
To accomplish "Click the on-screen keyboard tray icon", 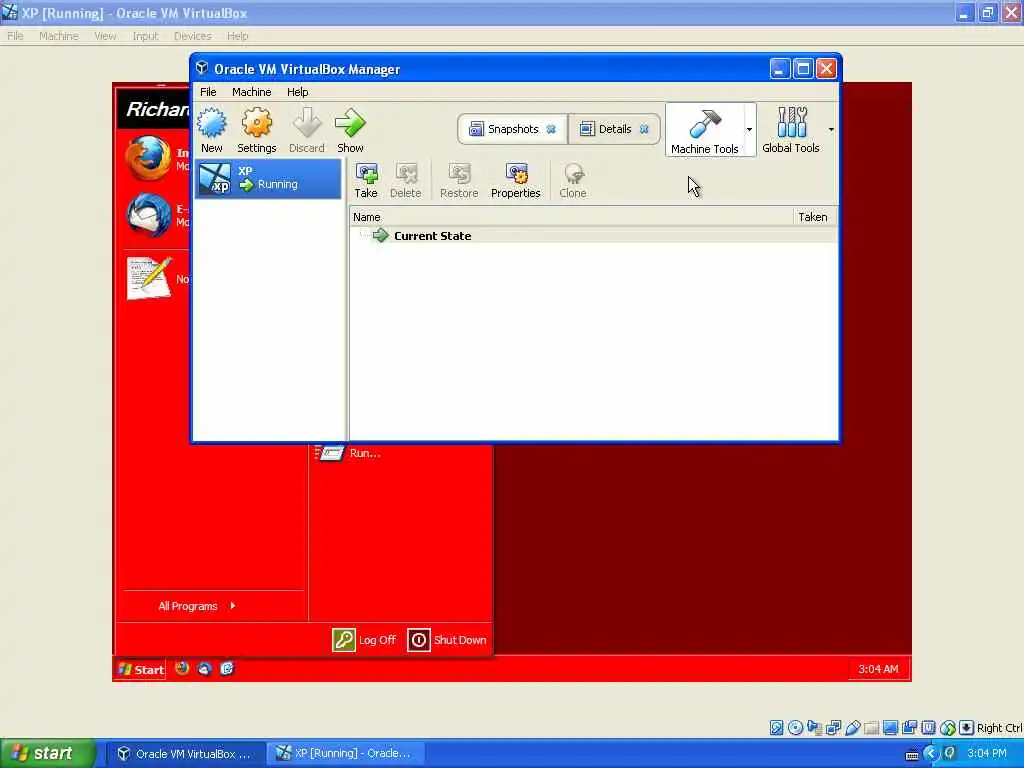I will 912,756.
